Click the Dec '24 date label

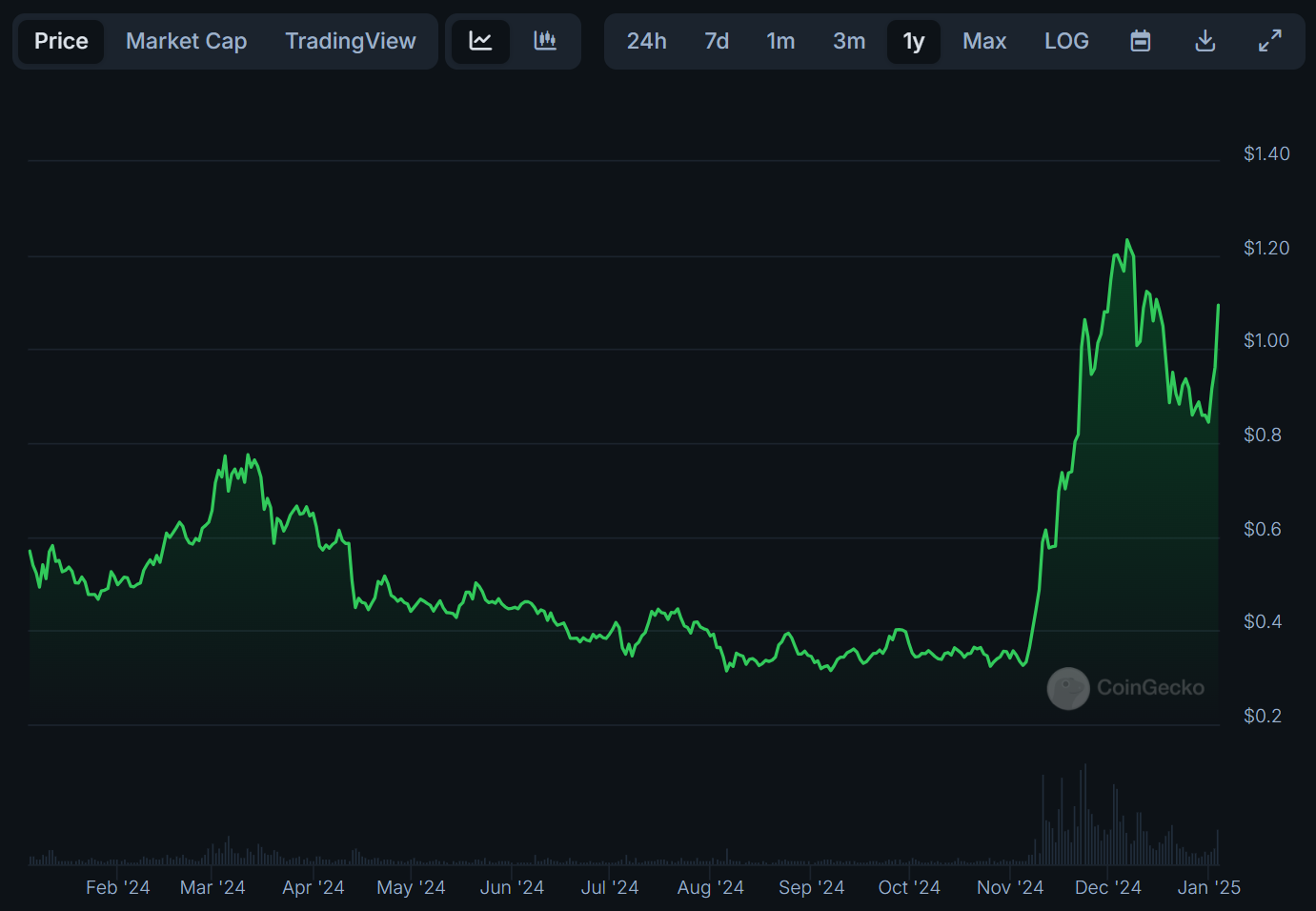point(1108,887)
